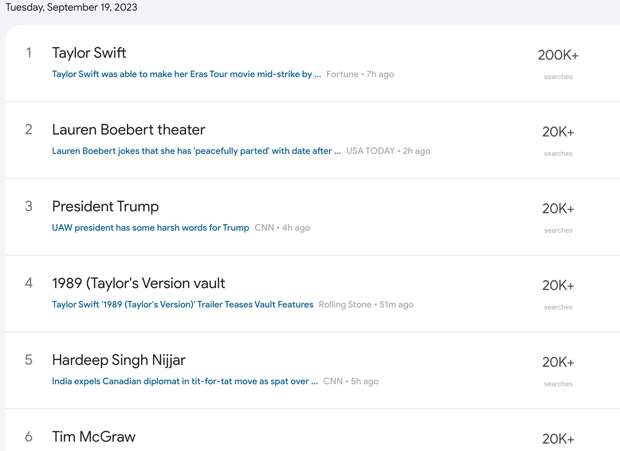Select the 'CNN • 5h ago' source label
The image size is (620, 451).
point(351,381)
